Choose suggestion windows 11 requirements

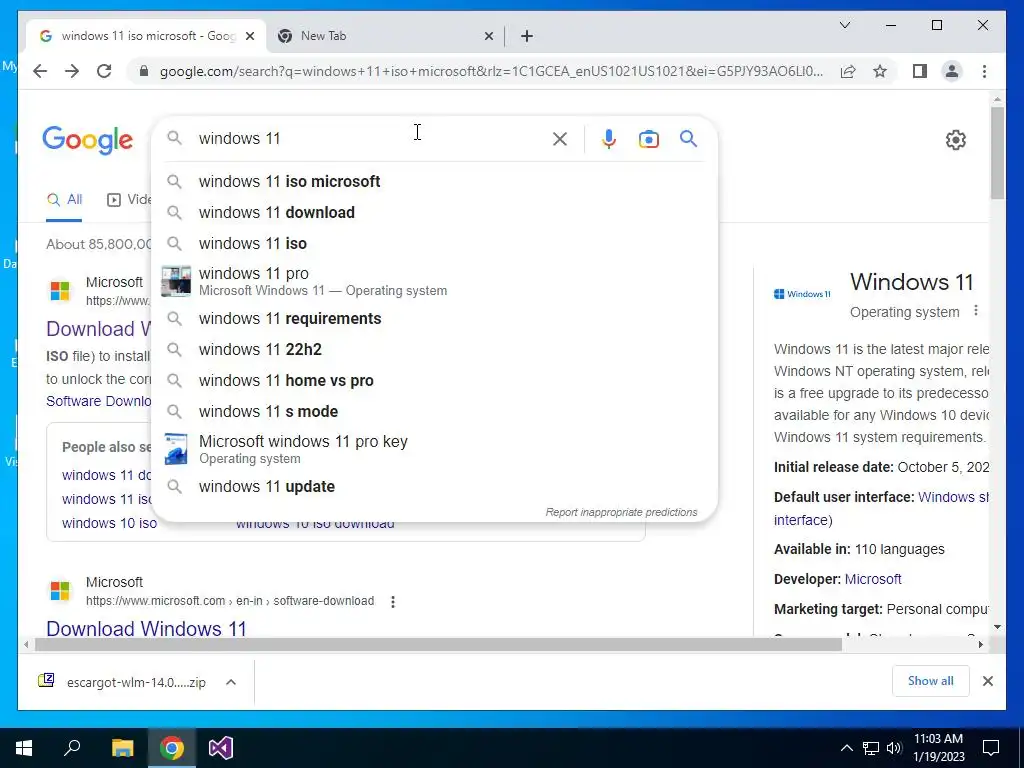click(x=434, y=319)
